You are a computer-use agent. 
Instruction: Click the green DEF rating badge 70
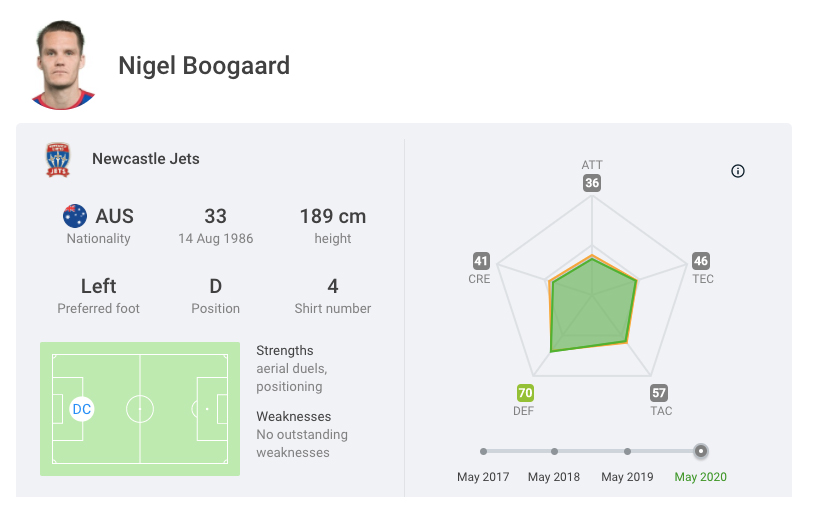525,393
